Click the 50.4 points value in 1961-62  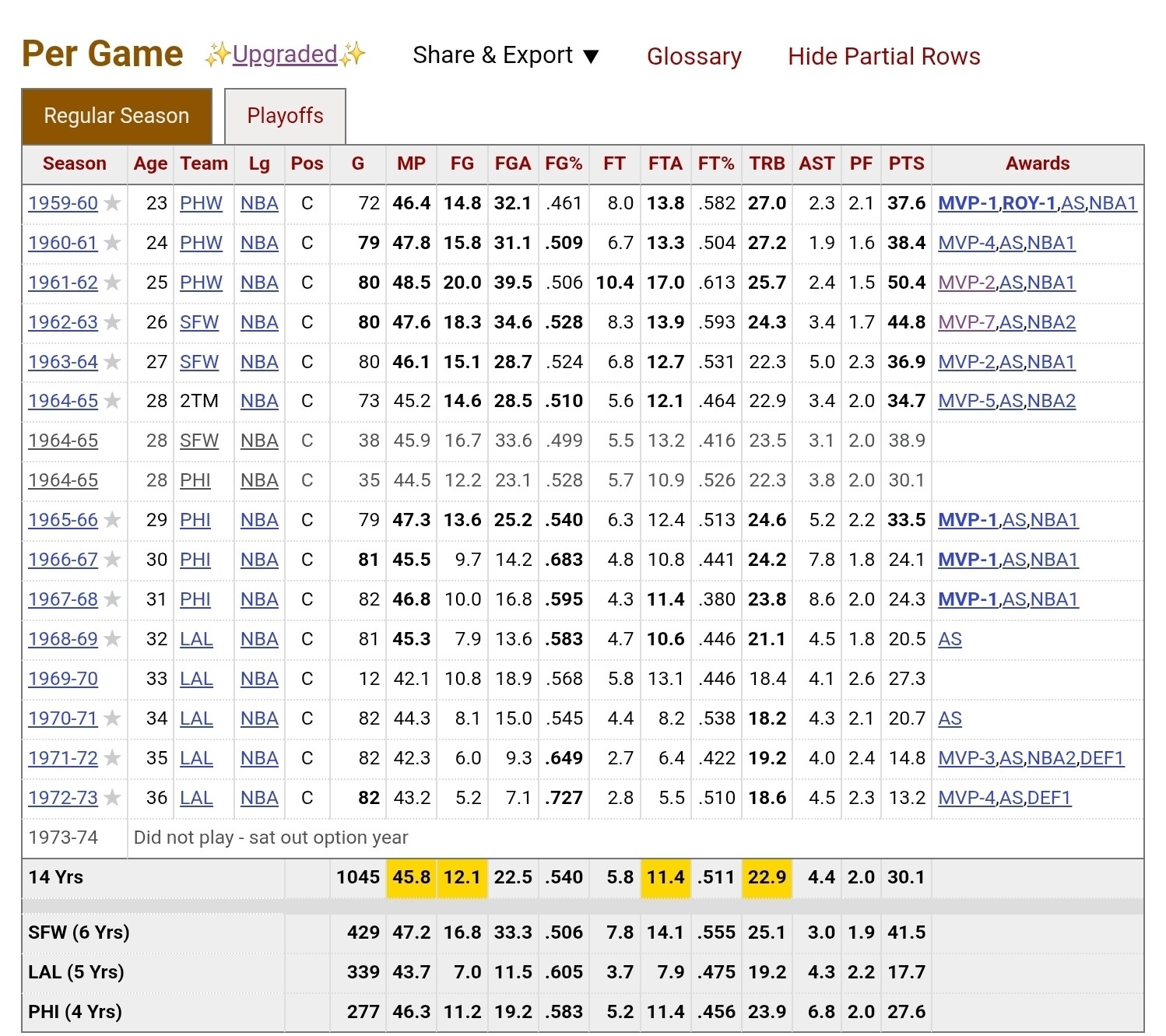coord(907,283)
